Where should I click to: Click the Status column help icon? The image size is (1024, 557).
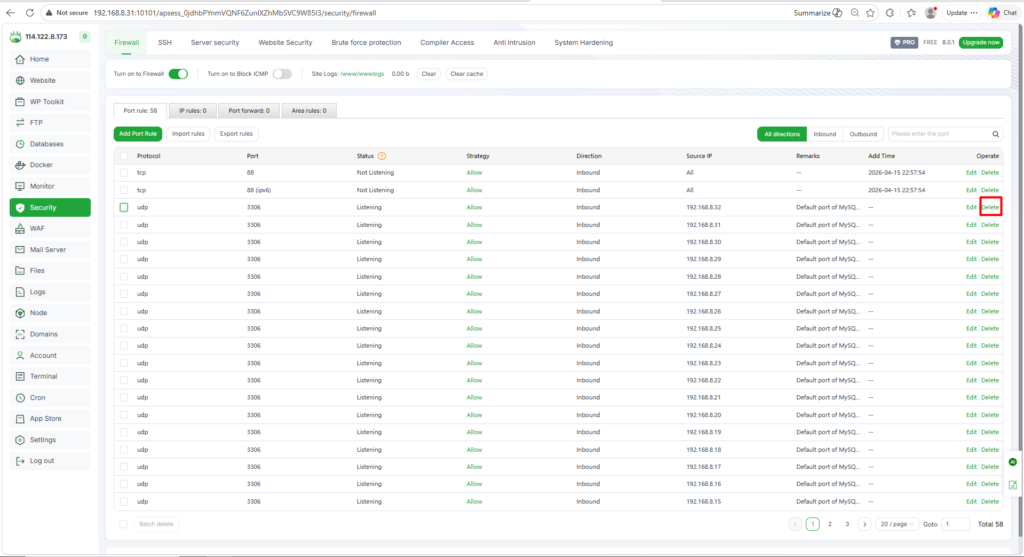(382, 156)
